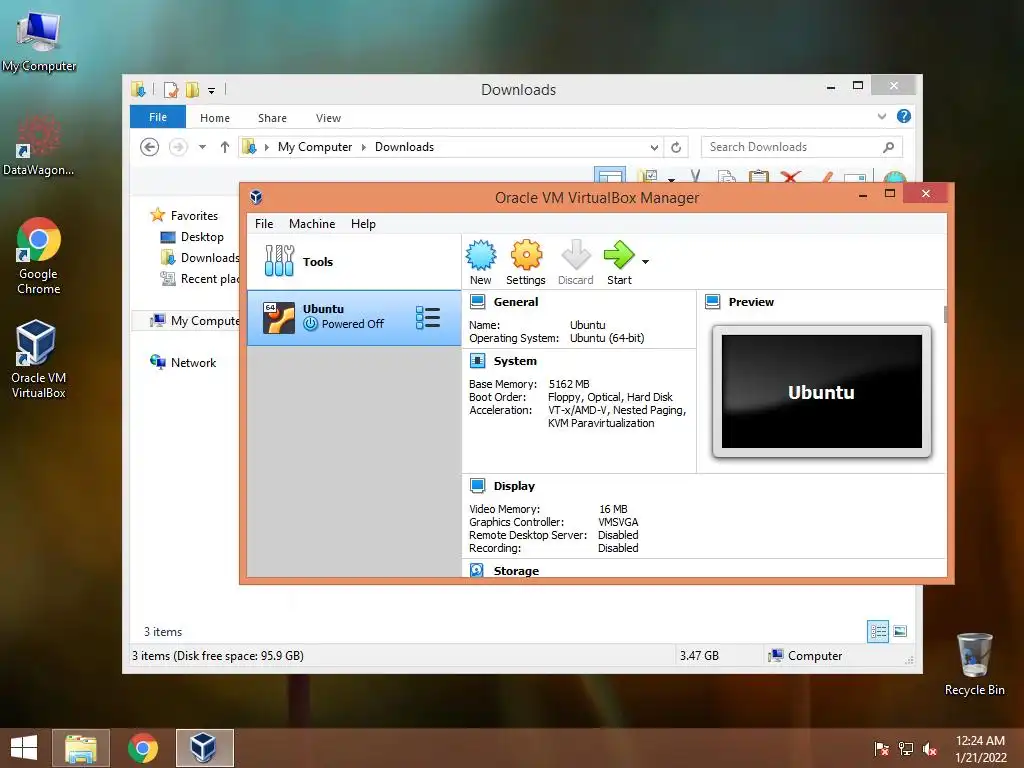Open the VirtualBox Help menu
The height and width of the screenshot is (768, 1024).
pyautogui.click(x=363, y=223)
